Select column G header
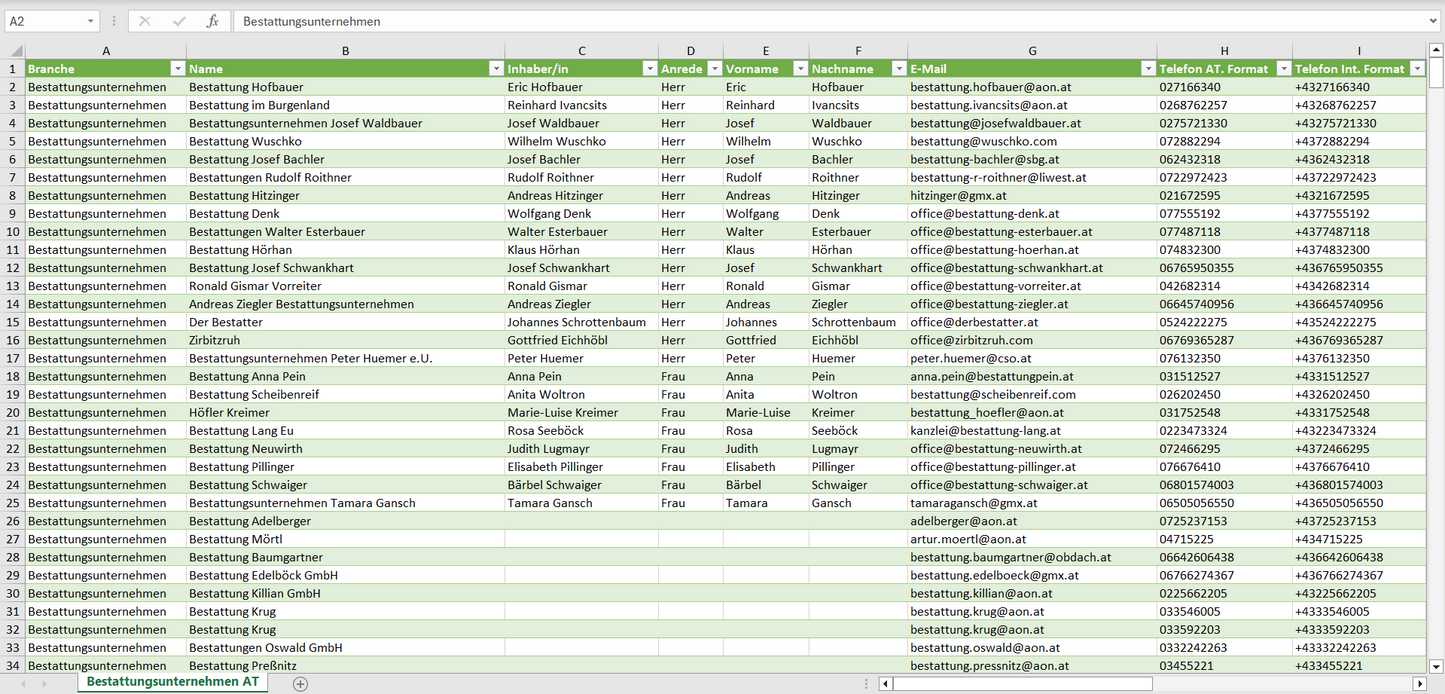1445x694 pixels. (x=1032, y=51)
